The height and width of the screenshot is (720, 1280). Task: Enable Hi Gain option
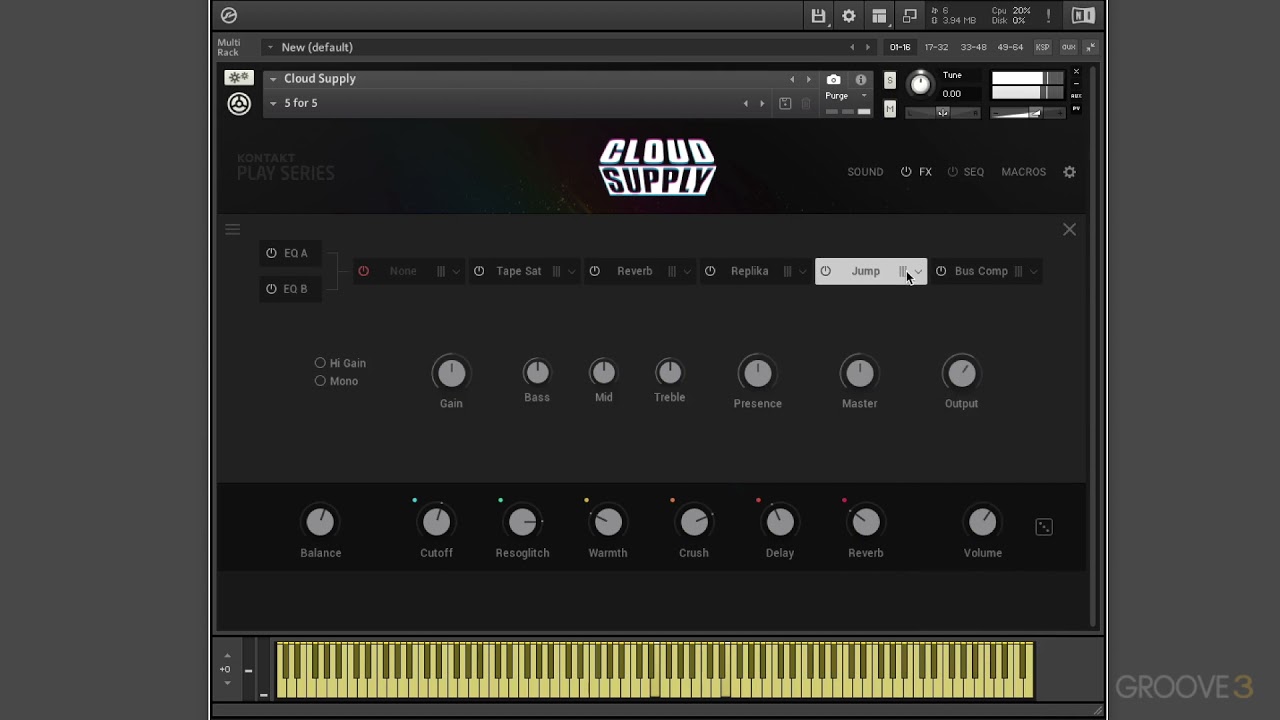(320, 363)
